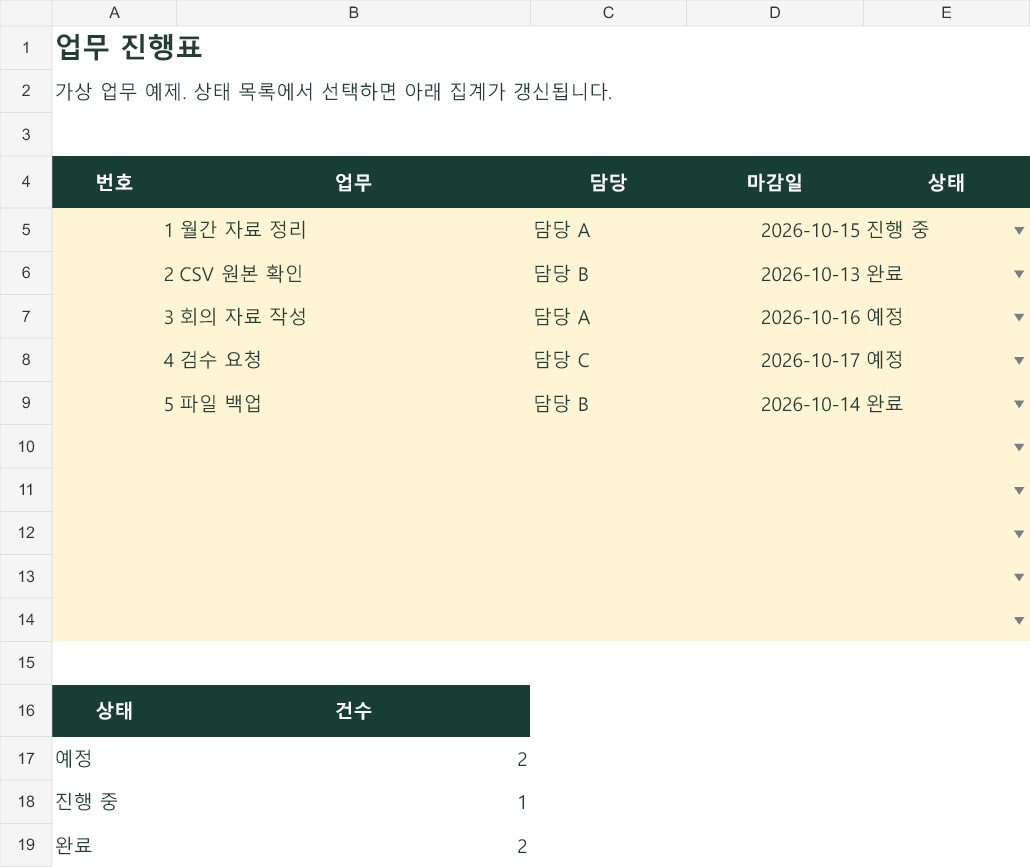Click the 마감일 header cell
1030x867 pixels.
tap(775, 182)
